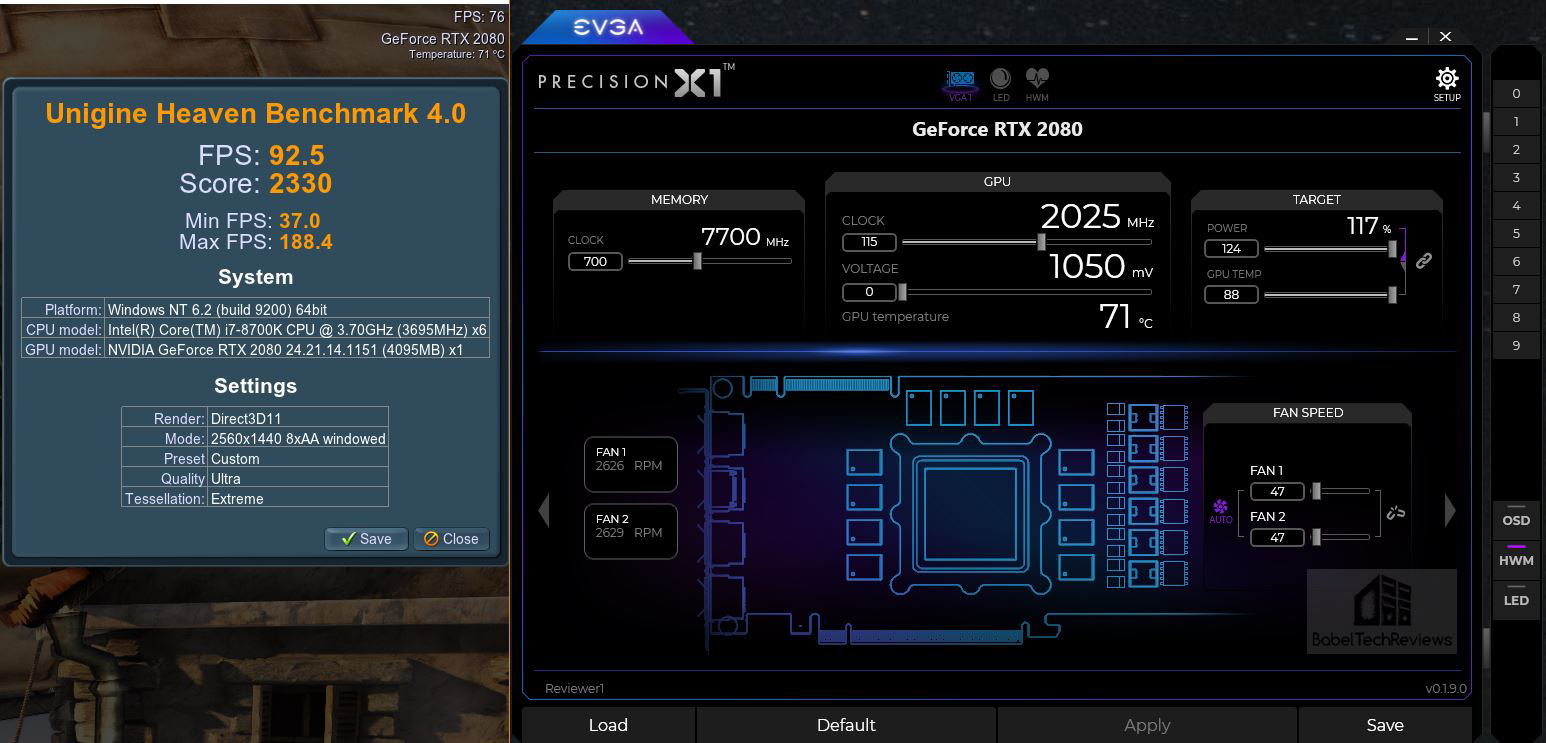Select profile slot 4
This screenshot has height=743, width=1546.
[1516, 205]
